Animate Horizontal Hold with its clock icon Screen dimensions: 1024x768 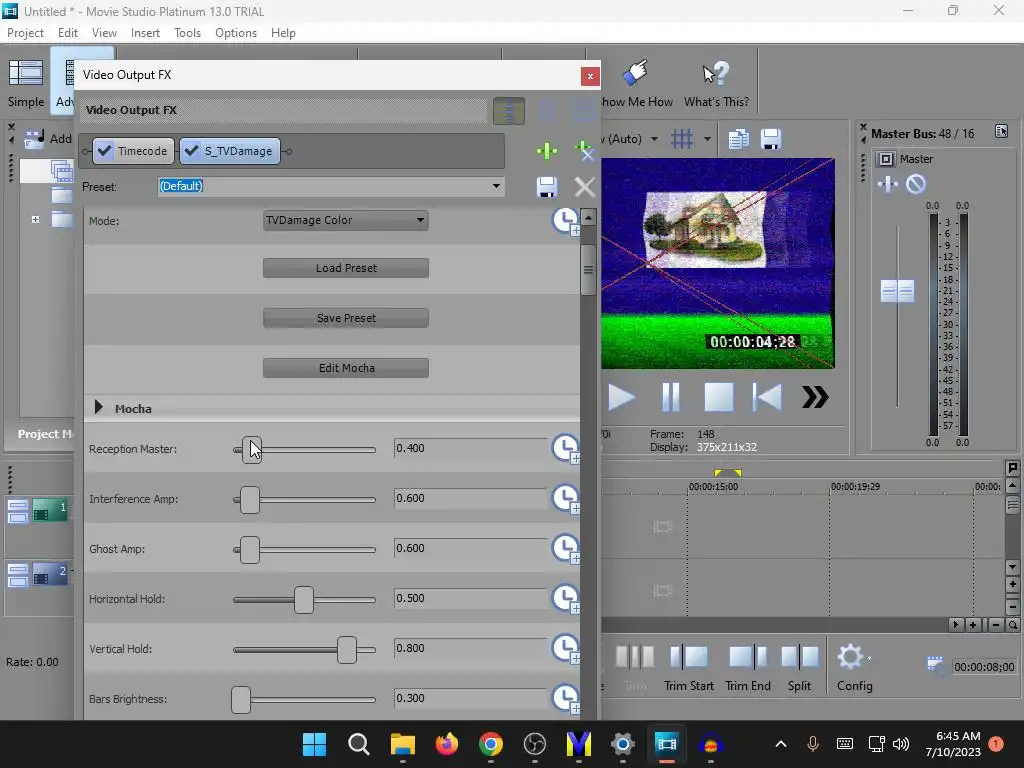coord(566,598)
